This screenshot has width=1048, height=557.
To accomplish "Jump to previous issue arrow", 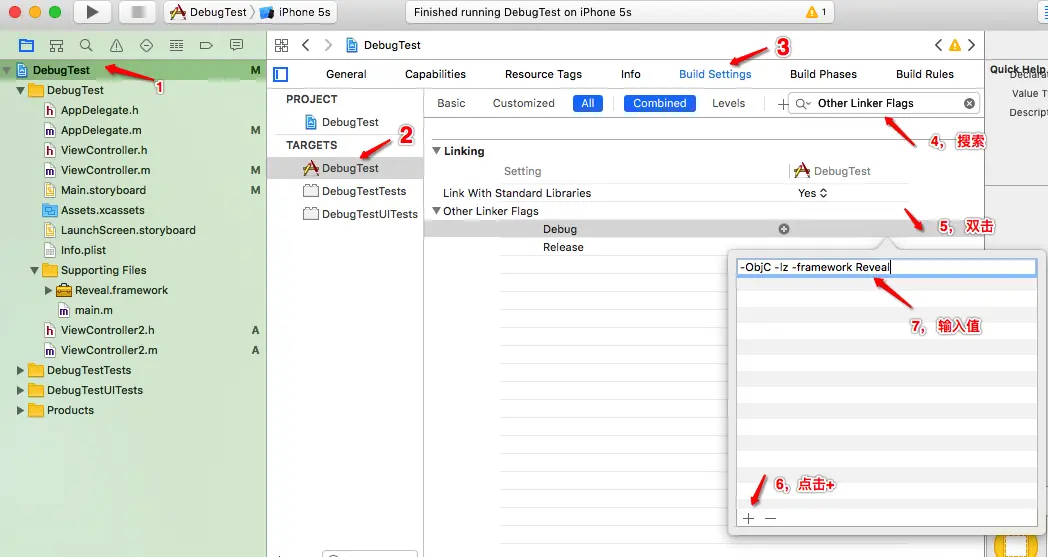I will 938,45.
